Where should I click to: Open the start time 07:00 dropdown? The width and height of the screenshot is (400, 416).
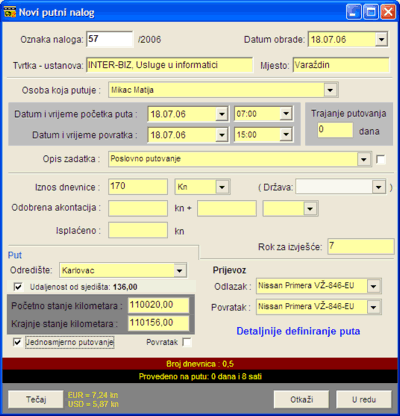[285, 114]
